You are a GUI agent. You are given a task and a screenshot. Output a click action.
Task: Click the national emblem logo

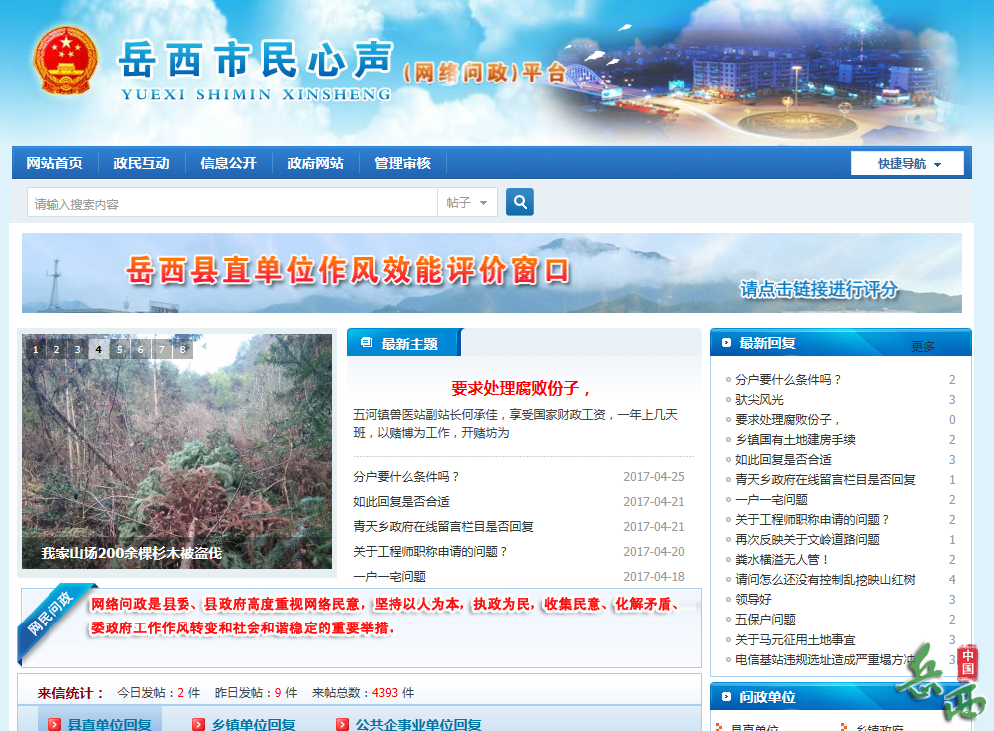66,63
